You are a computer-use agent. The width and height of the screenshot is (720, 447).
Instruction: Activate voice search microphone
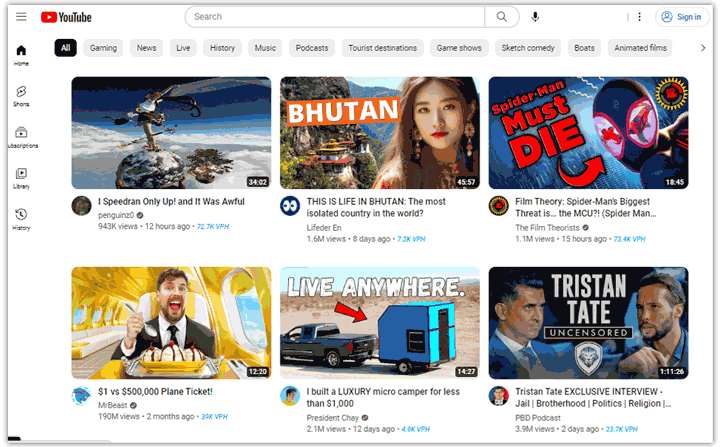point(535,17)
